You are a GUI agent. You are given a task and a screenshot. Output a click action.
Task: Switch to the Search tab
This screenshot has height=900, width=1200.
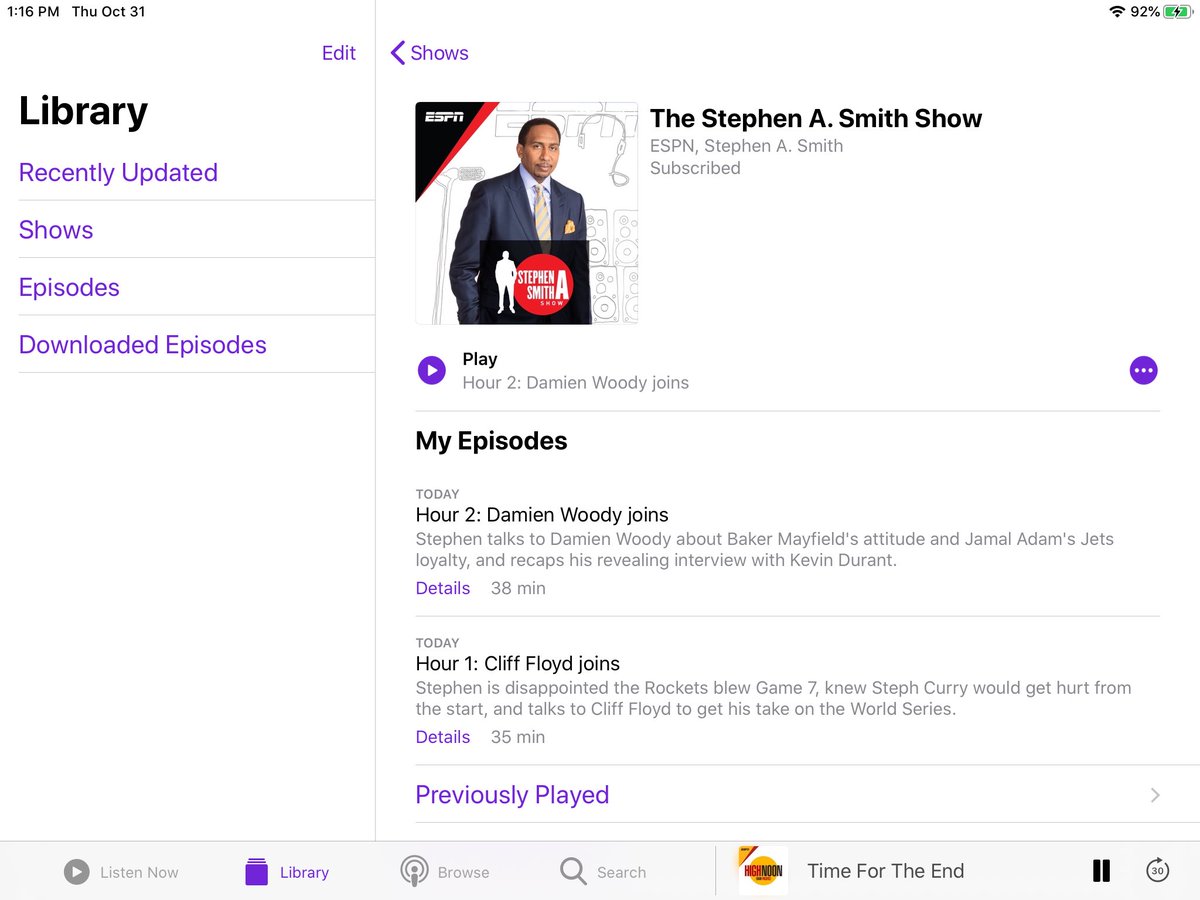point(603,872)
